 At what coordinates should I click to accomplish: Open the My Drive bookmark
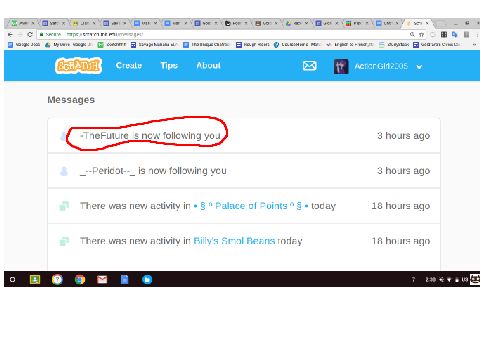pyautogui.click(x=69, y=45)
